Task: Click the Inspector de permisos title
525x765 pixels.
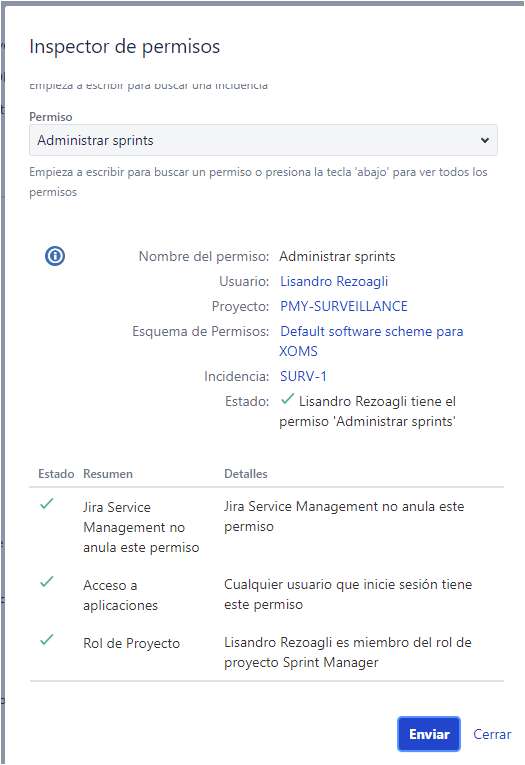Action: 124,47
